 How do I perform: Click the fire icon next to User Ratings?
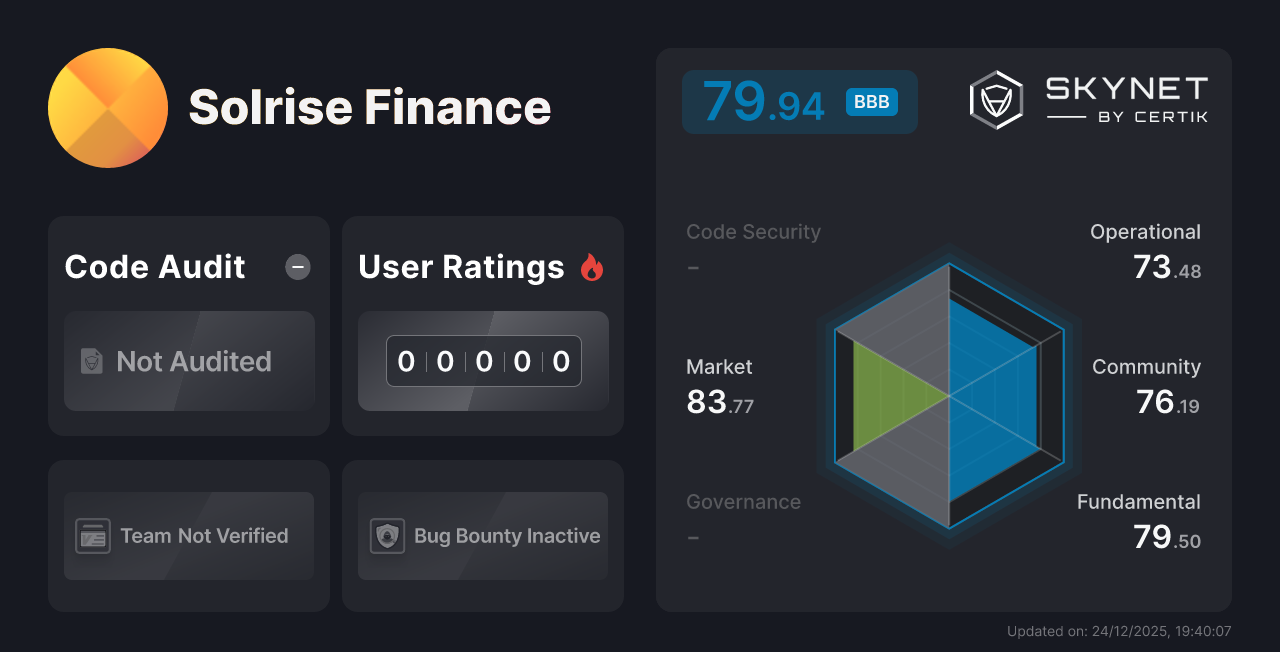592,266
